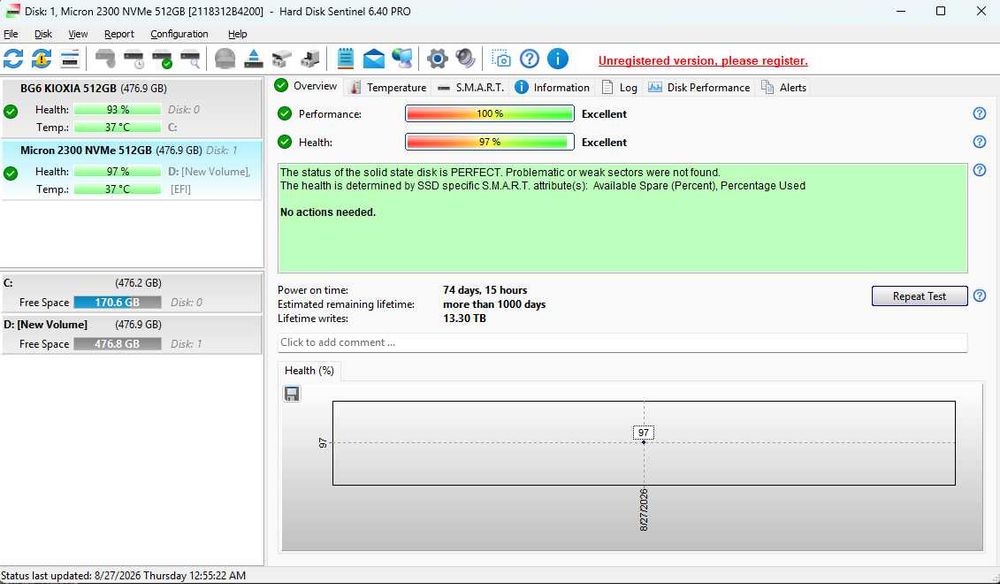Click the Health 97 % bar in Overview
Viewport: 1000px width, 584px height.
tap(490, 142)
